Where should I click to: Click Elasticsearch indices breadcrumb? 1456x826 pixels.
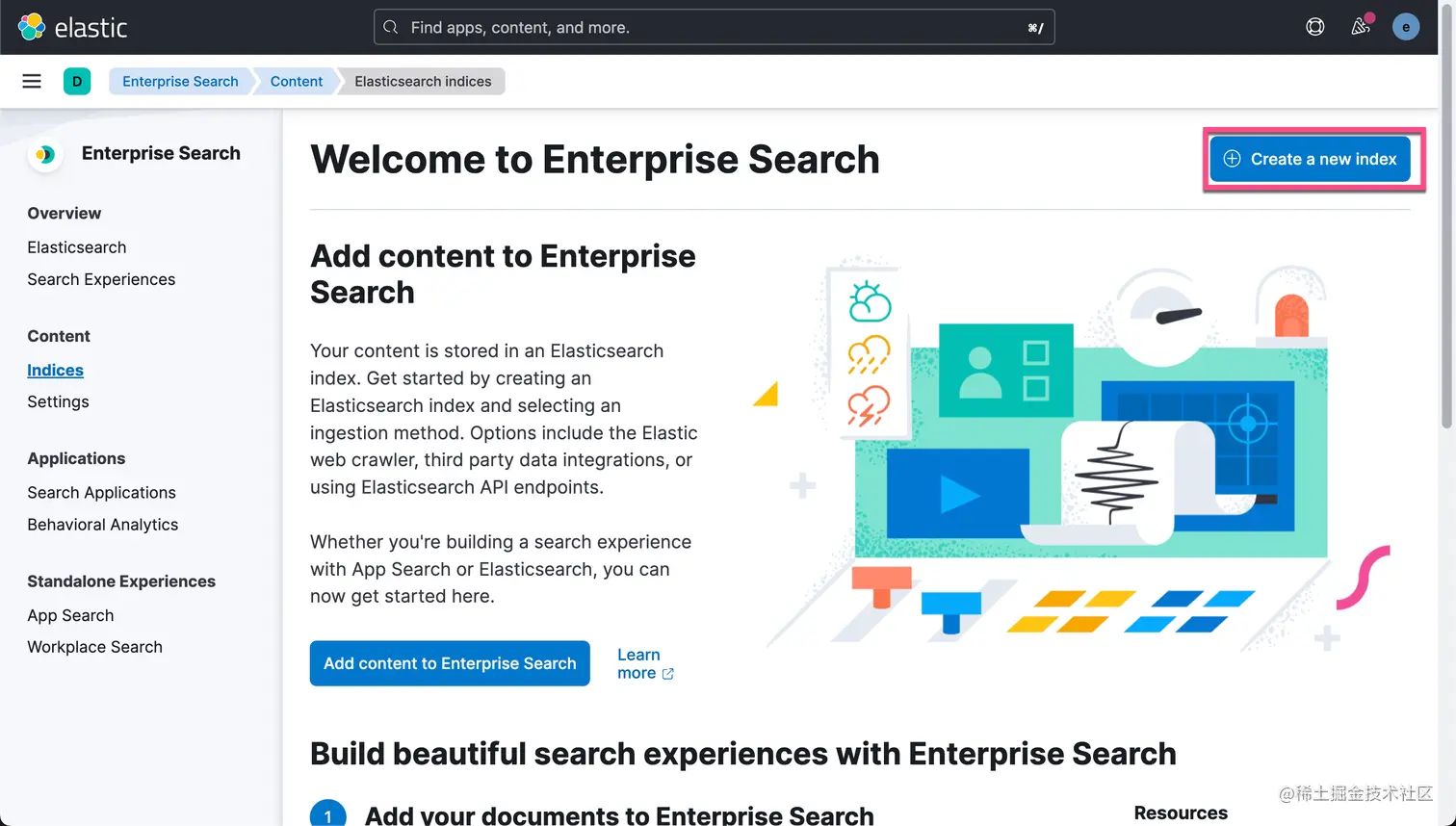pyautogui.click(x=423, y=81)
